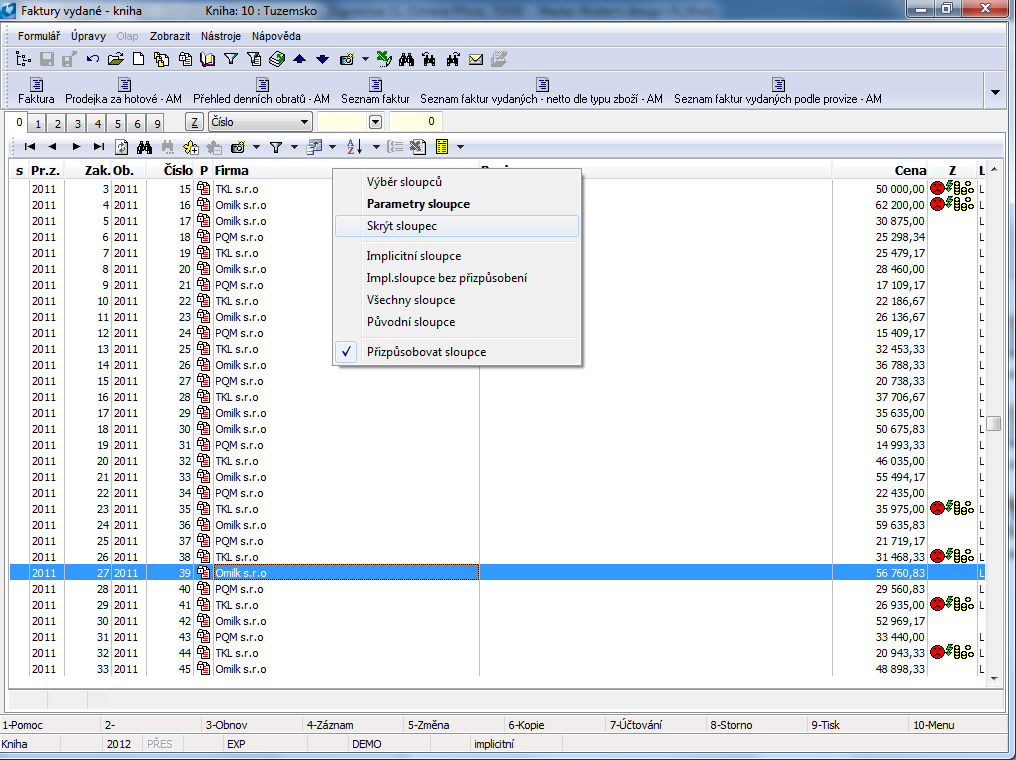Click the A-Z sort icon

(354, 147)
